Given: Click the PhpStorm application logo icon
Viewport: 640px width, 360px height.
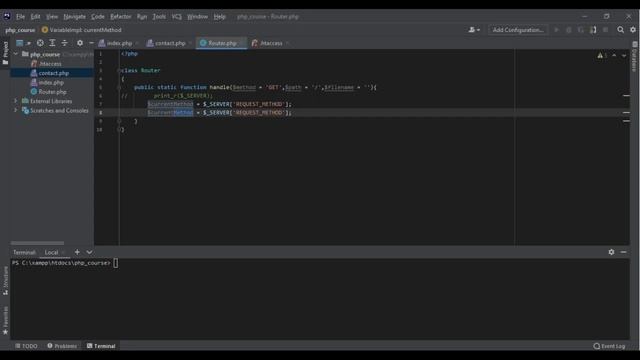Looking at the screenshot, I should [7, 16].
